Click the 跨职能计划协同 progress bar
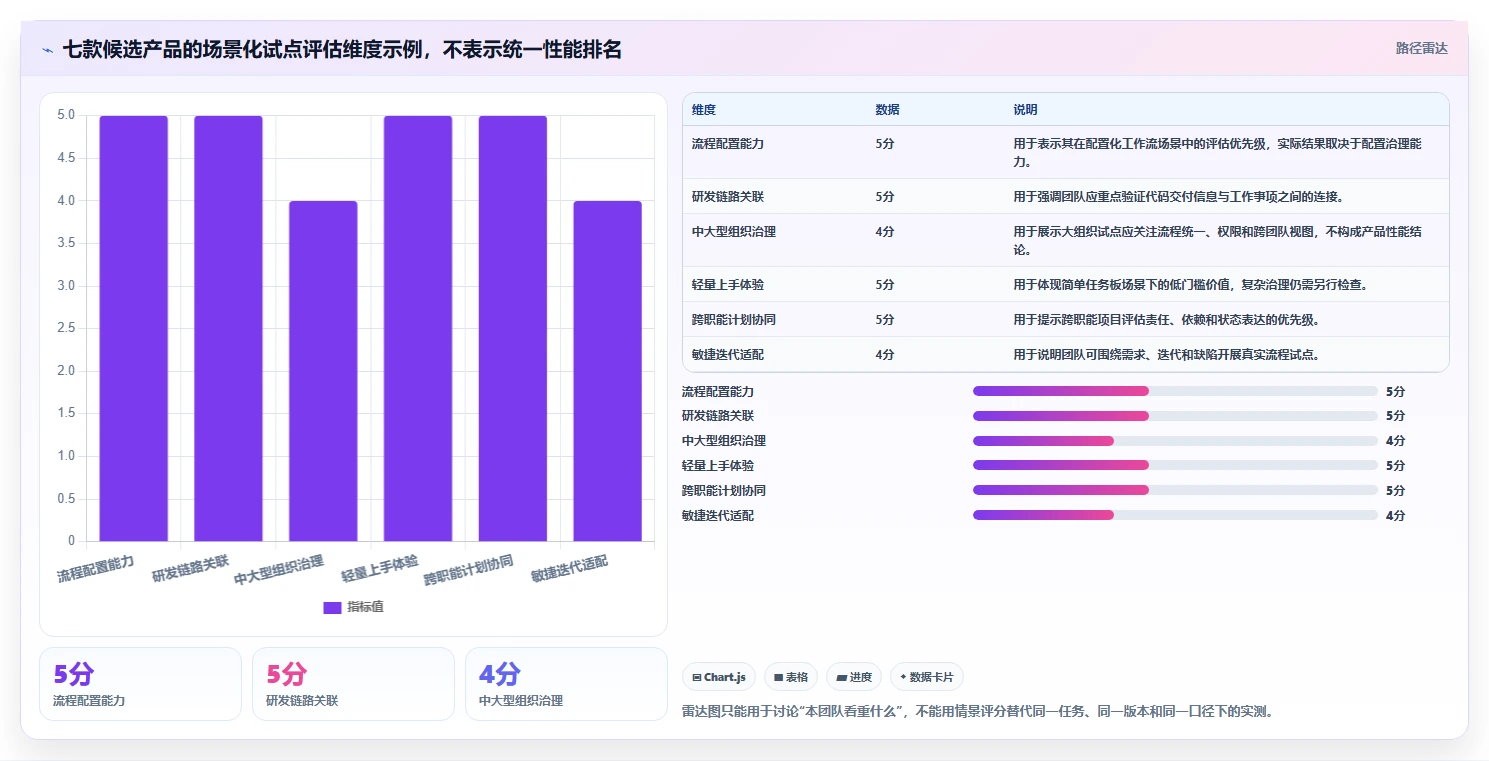Viewport: 1489px width, 761px height. [x=1175, y=490]
